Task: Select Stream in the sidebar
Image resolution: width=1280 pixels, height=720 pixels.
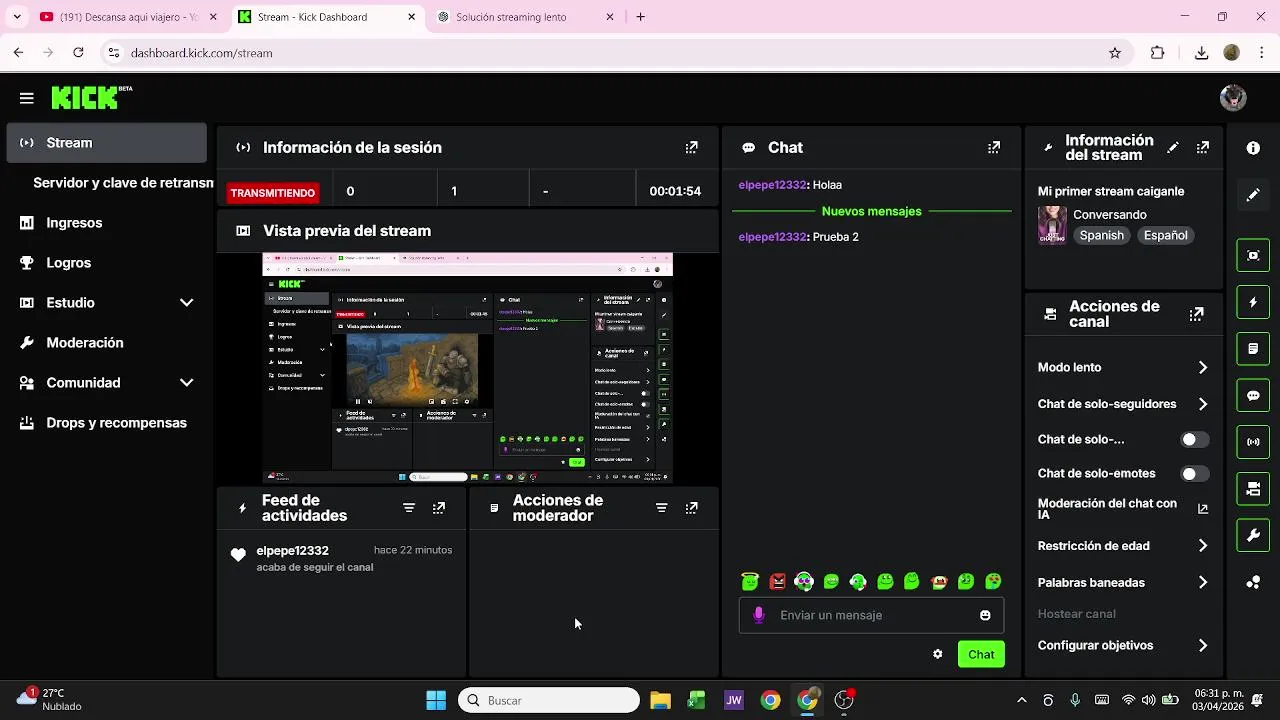Action: pos(106,143)
